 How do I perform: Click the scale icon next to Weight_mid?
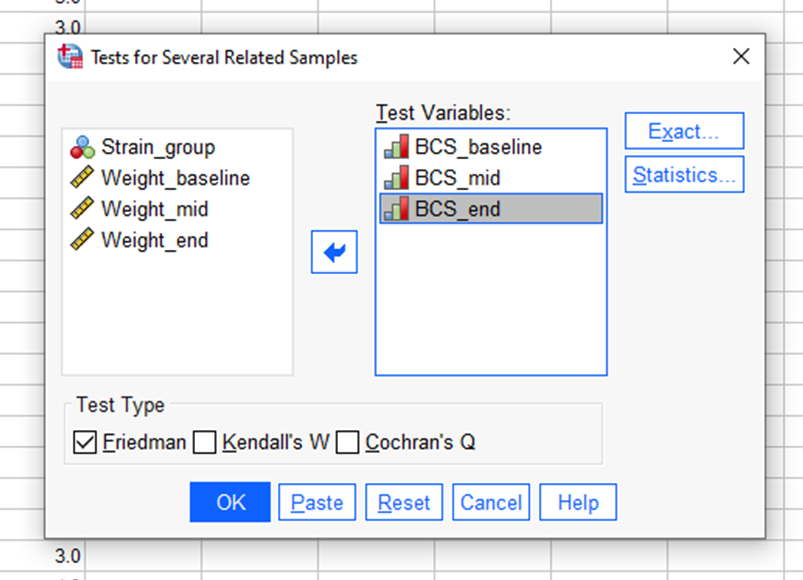point(88,209)
